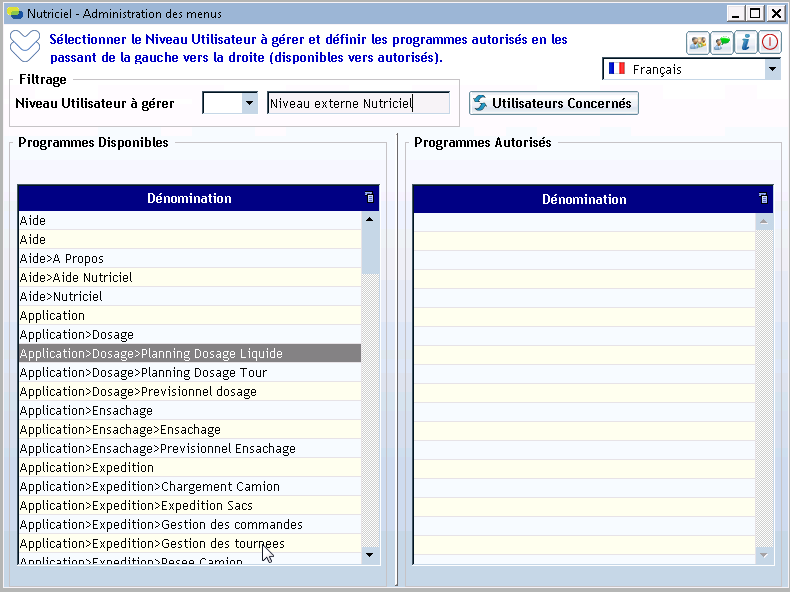
Task: Click the scroll down arrow of authorized programs list
Action: (764, 555)
